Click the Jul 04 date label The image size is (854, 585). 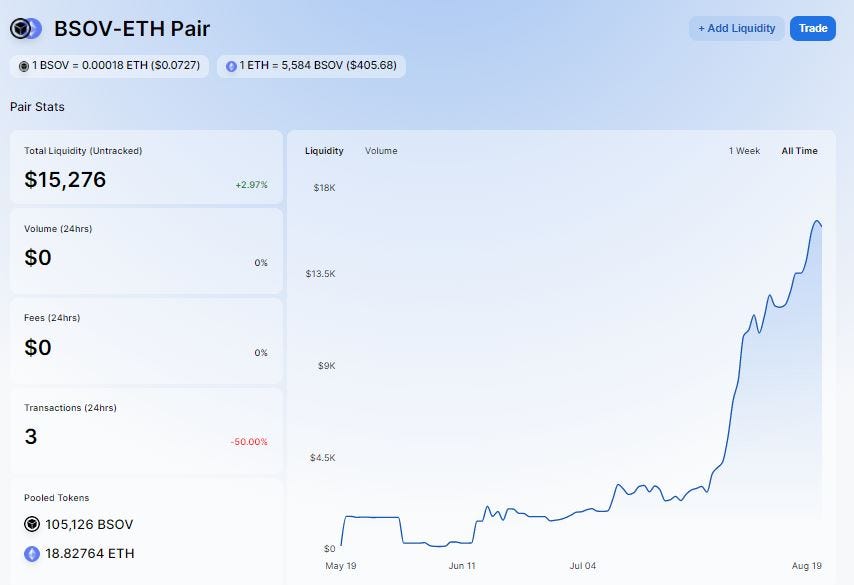point(583,566)
